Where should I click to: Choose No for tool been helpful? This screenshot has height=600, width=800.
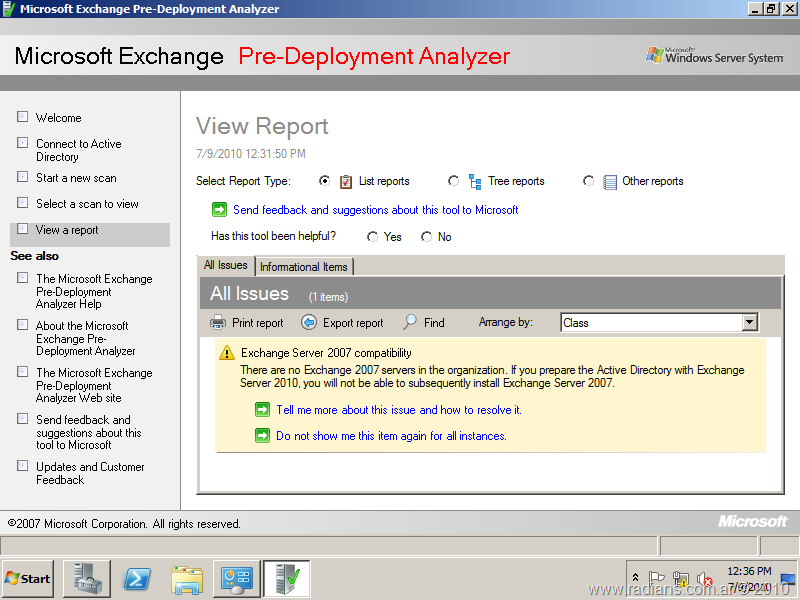point(427,237)
